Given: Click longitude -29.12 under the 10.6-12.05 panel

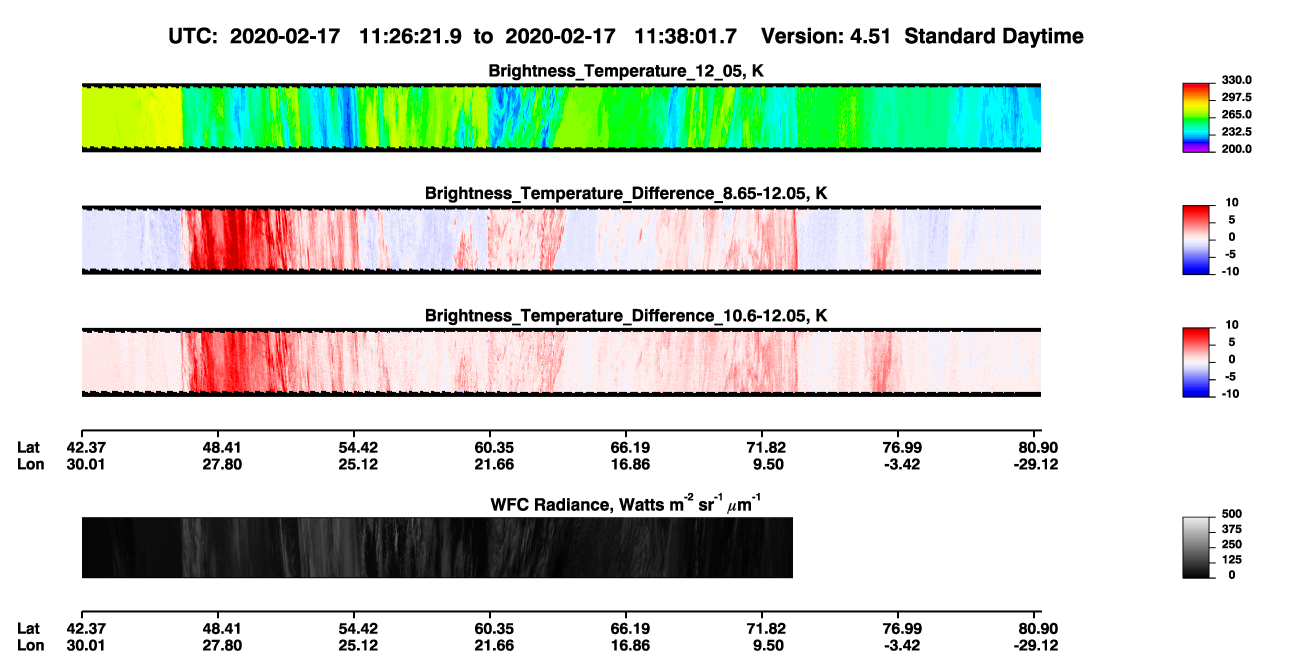Looking at the screenshot, I should (1036, 463).
